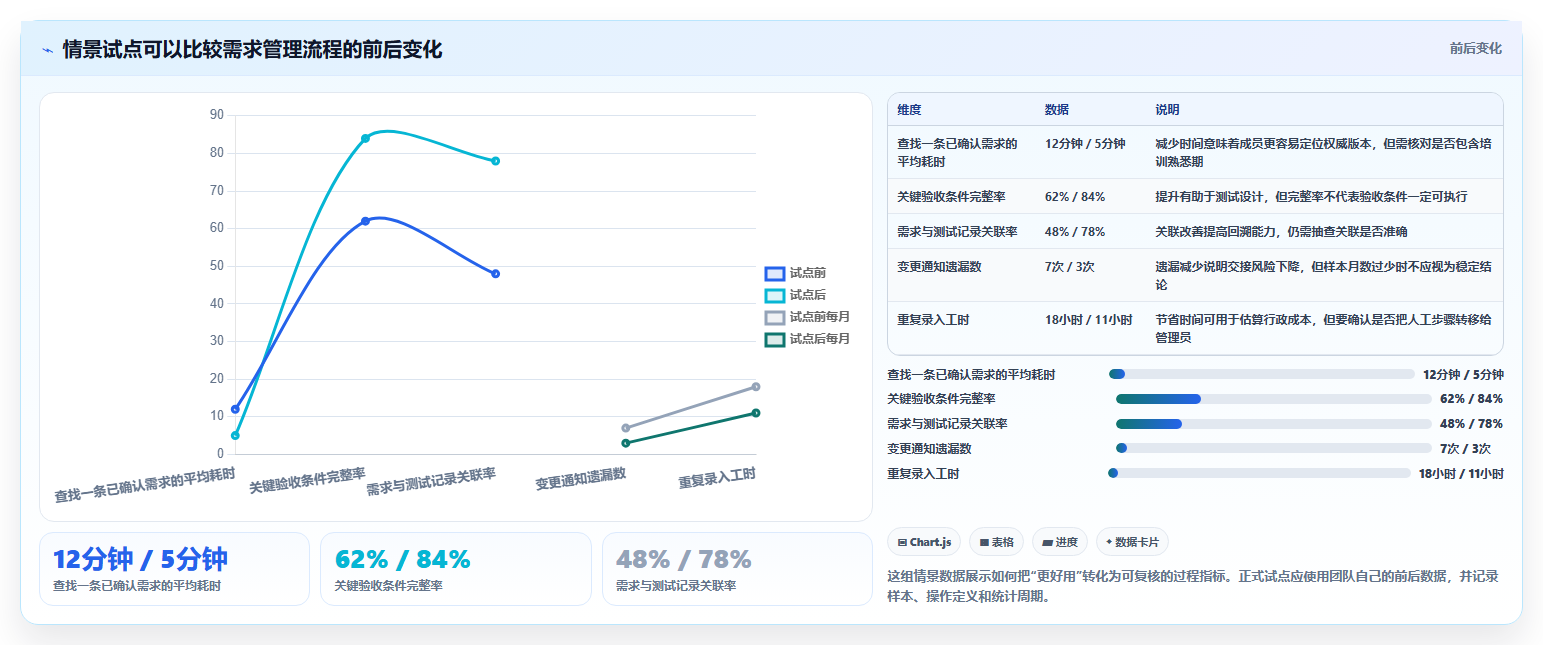Open the 48% / 78% data card
1543x645 pixels.
(x=737, y=569)
